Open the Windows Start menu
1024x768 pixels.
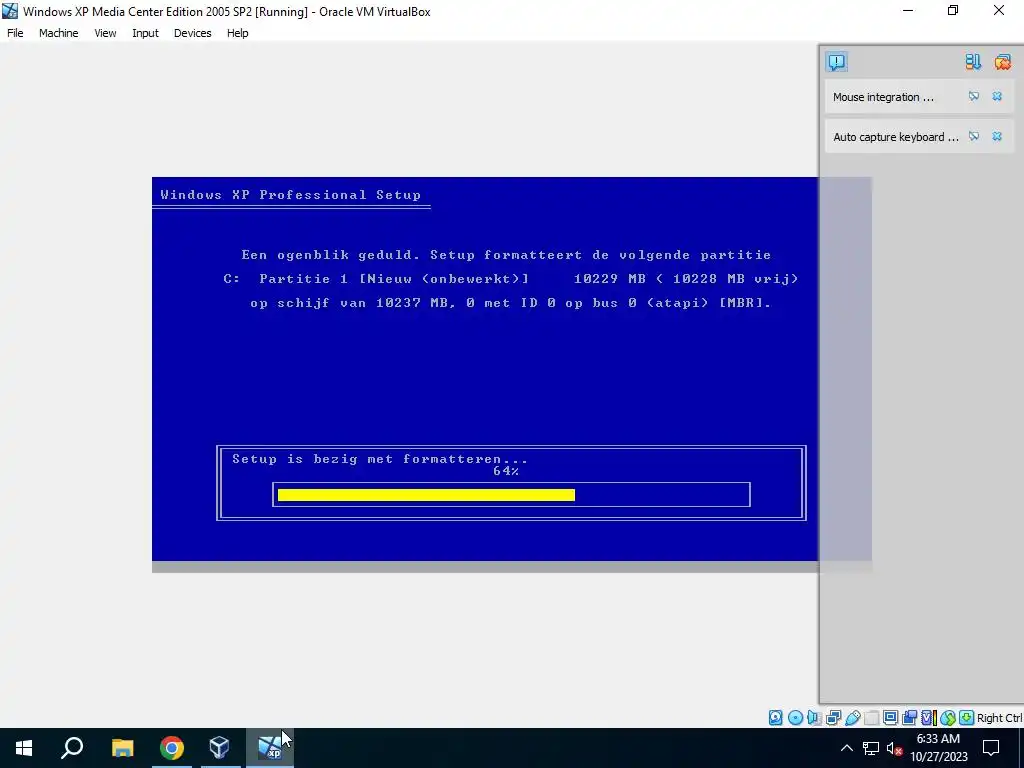24,748
